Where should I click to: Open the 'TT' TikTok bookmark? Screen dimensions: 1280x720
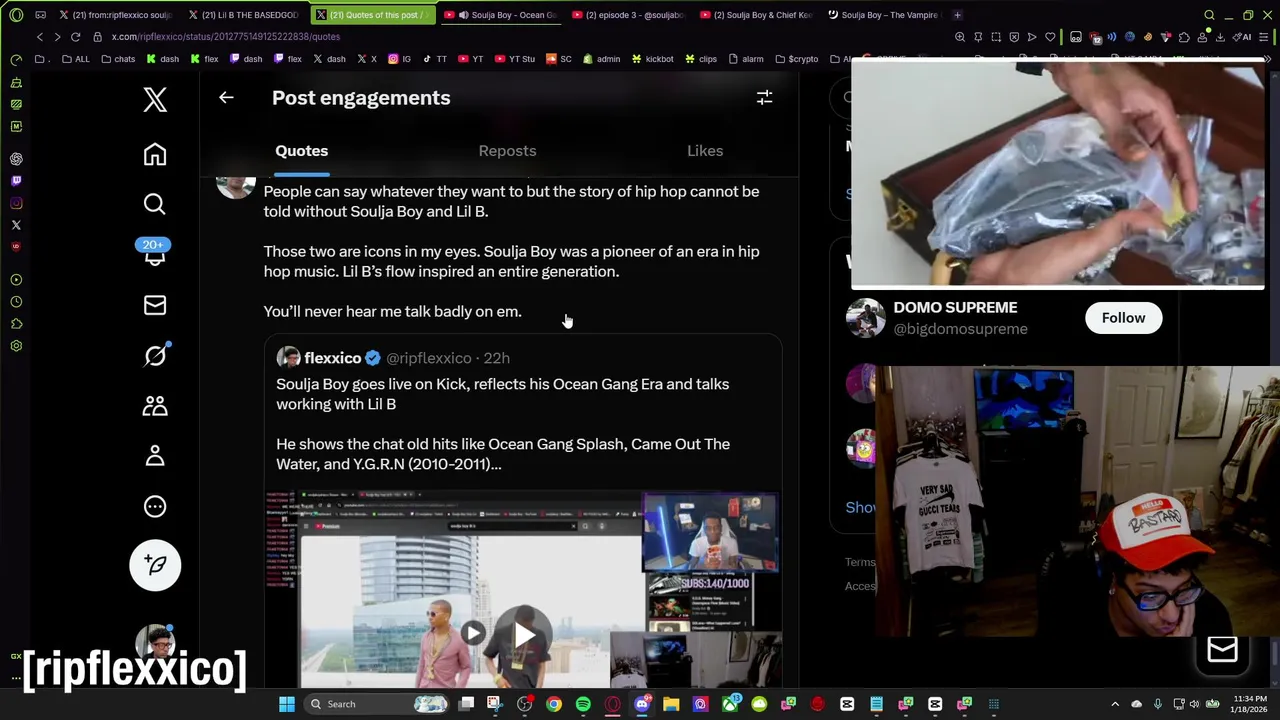coord(433,59)
